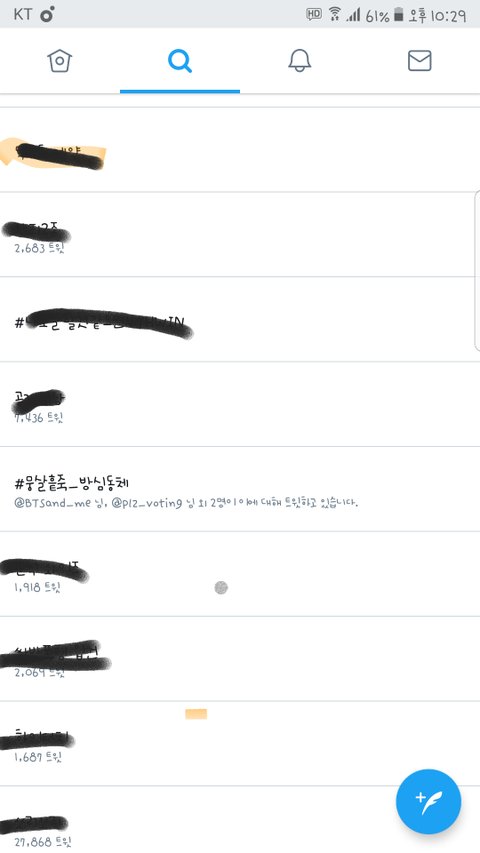Screen dimensions: 480x853
Task: Open the Notifications bell tab
Action: point(299,60)
